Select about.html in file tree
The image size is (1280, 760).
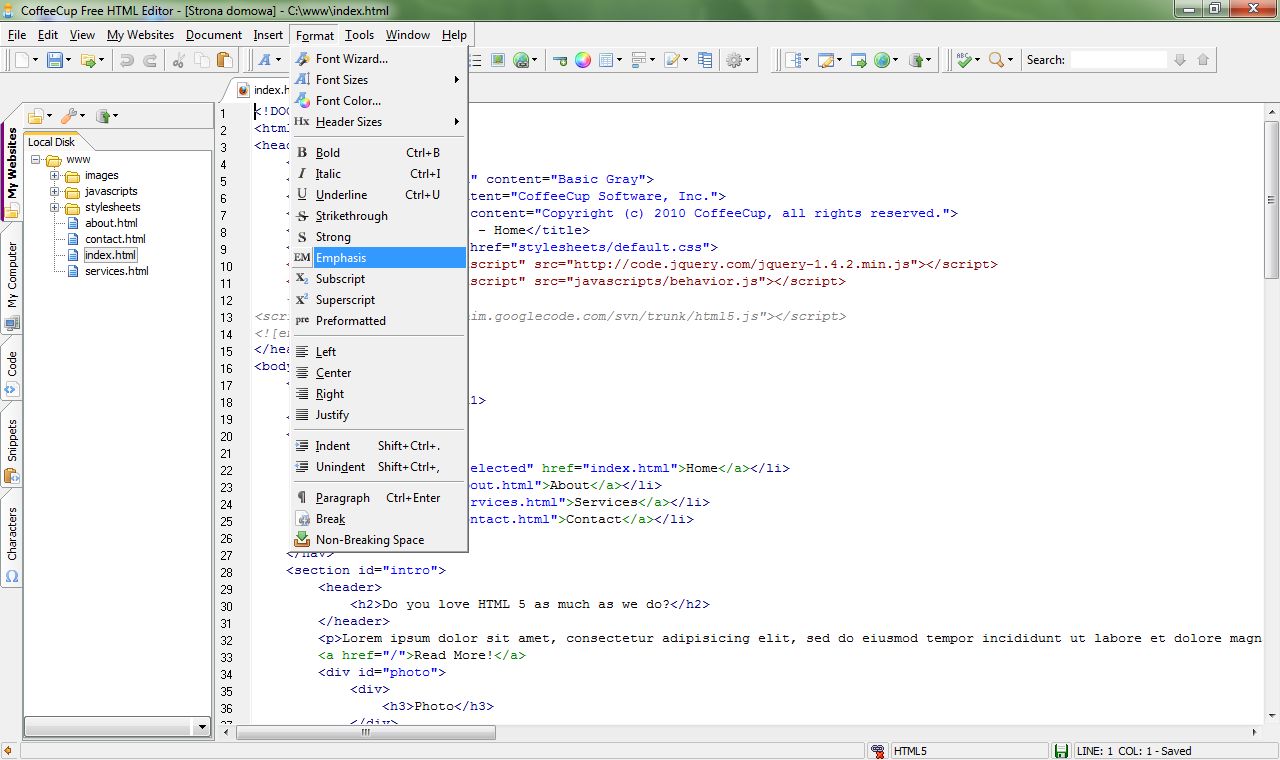click(111, 223)
